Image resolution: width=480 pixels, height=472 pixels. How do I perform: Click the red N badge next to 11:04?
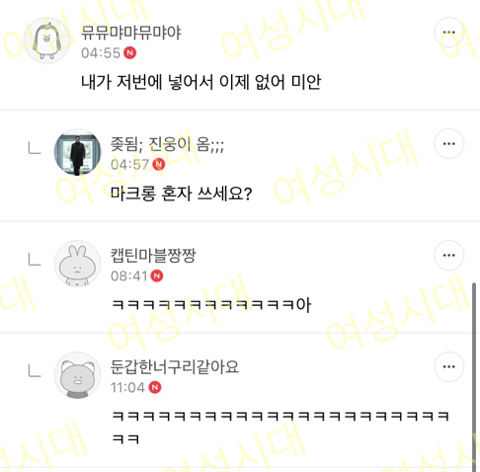(x=155, y=387)
